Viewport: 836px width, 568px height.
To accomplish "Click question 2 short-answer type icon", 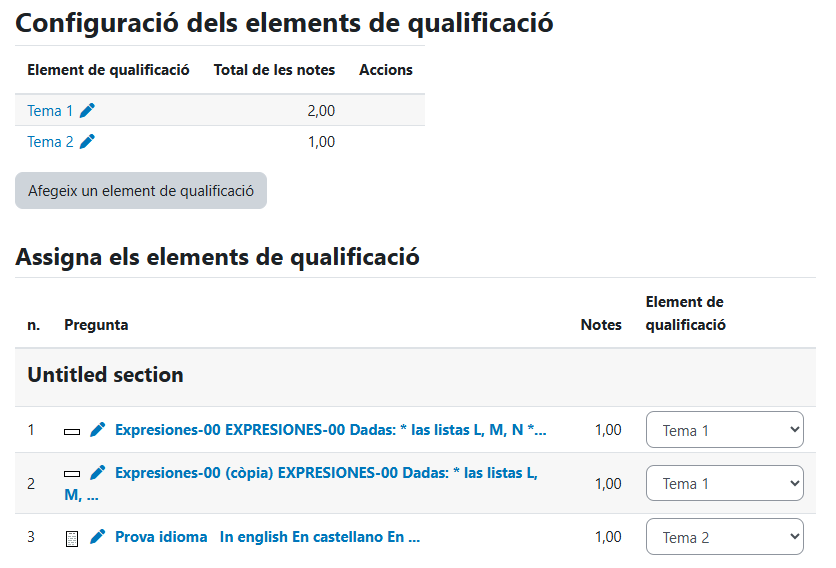I will (x=72, y=474).
